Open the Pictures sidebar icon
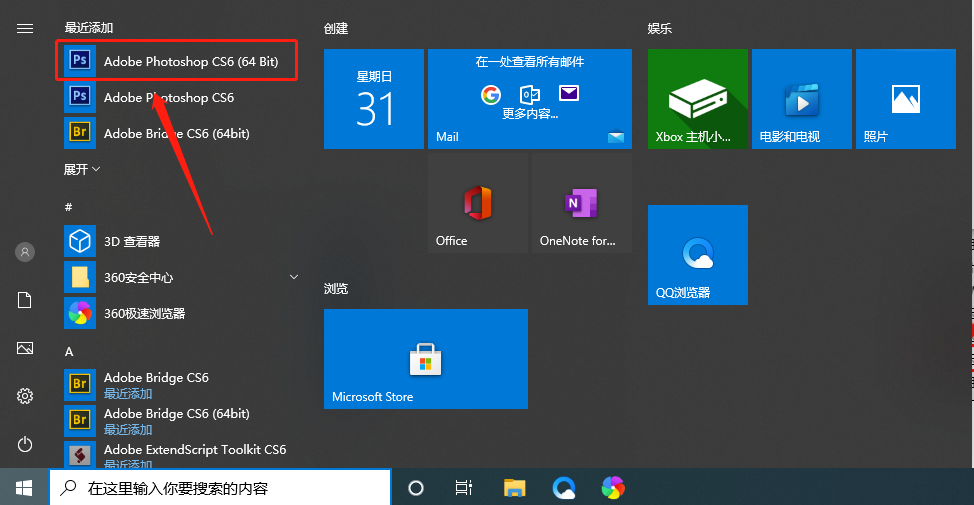Screen dimensions: 974x505 pyautogui.click(x=25, y=348)
